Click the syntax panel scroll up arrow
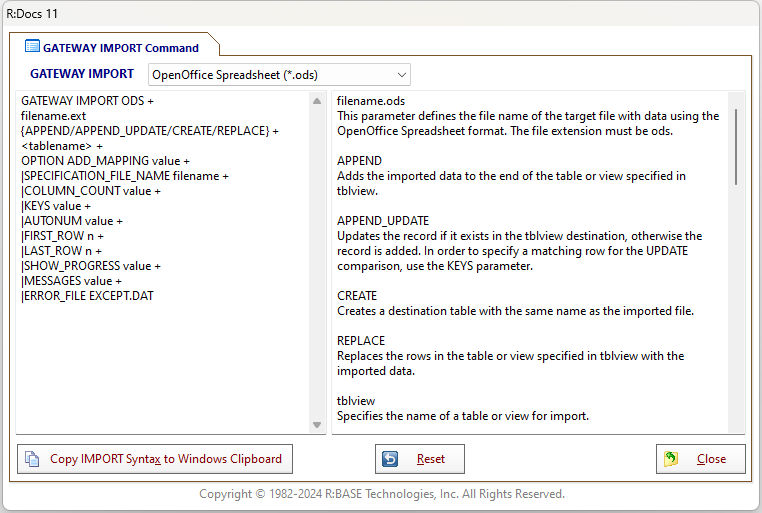The width and height of the screenshot is (762, 513). (317, 101)
